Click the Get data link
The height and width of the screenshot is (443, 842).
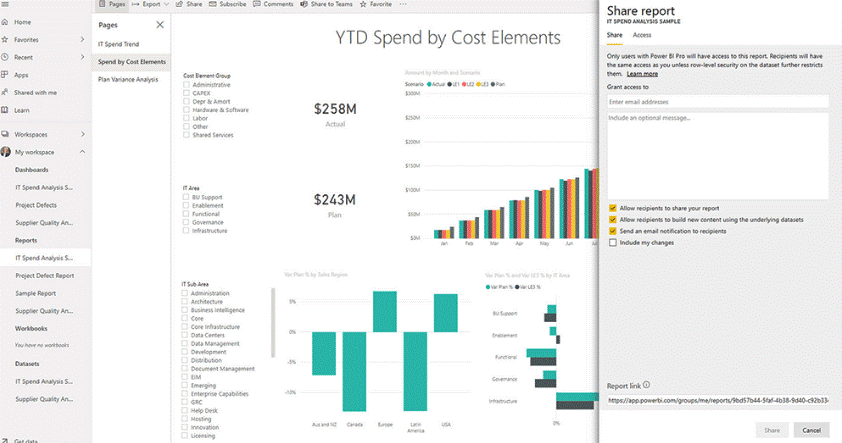pos(26,441)
